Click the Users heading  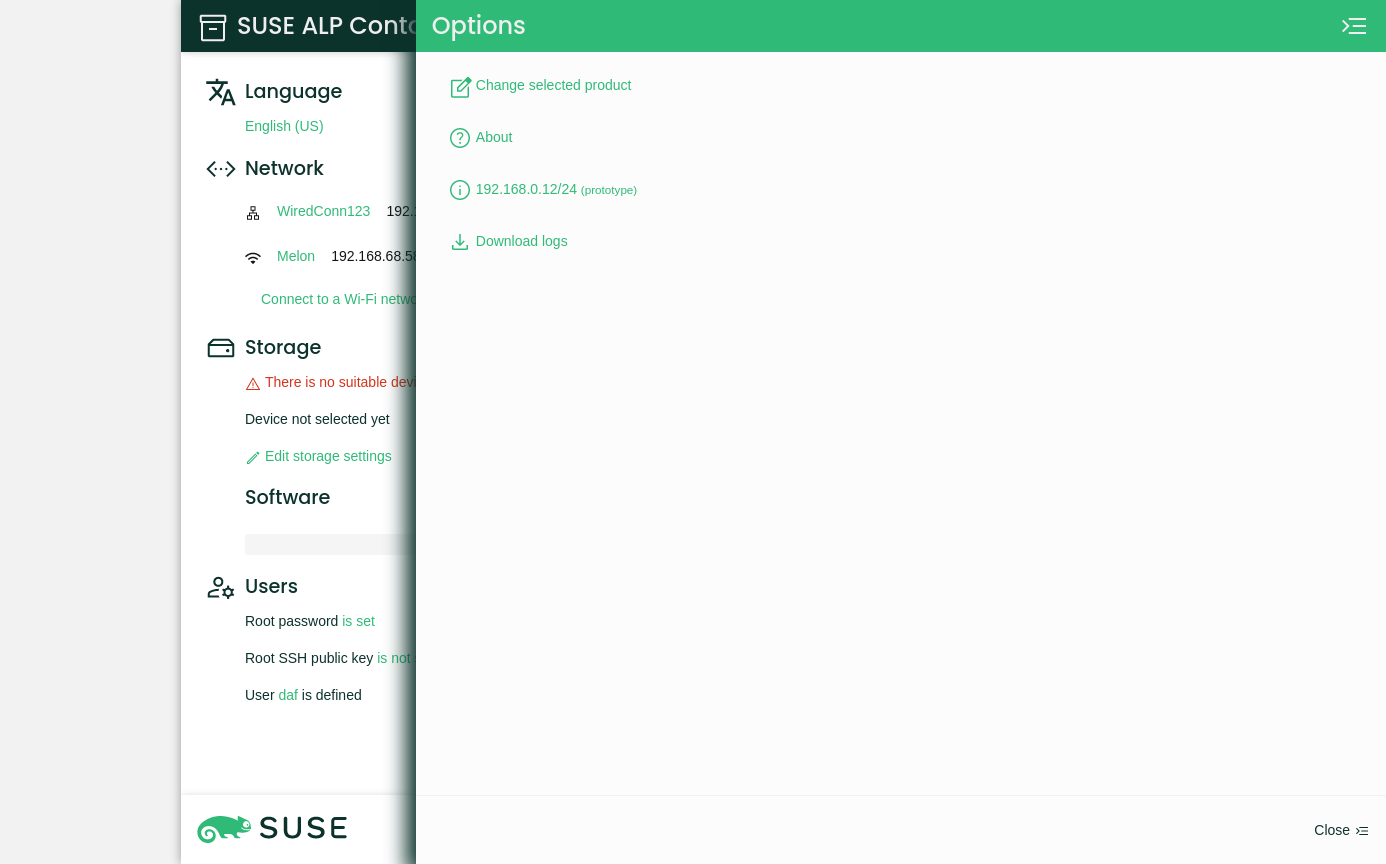[x=271, y=586]
